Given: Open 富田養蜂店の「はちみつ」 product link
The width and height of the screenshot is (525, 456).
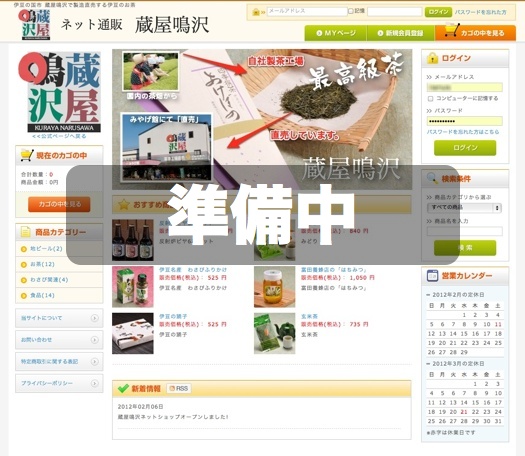Looking at the screenshot, I should pyautogui.click(x=333, y=270).
